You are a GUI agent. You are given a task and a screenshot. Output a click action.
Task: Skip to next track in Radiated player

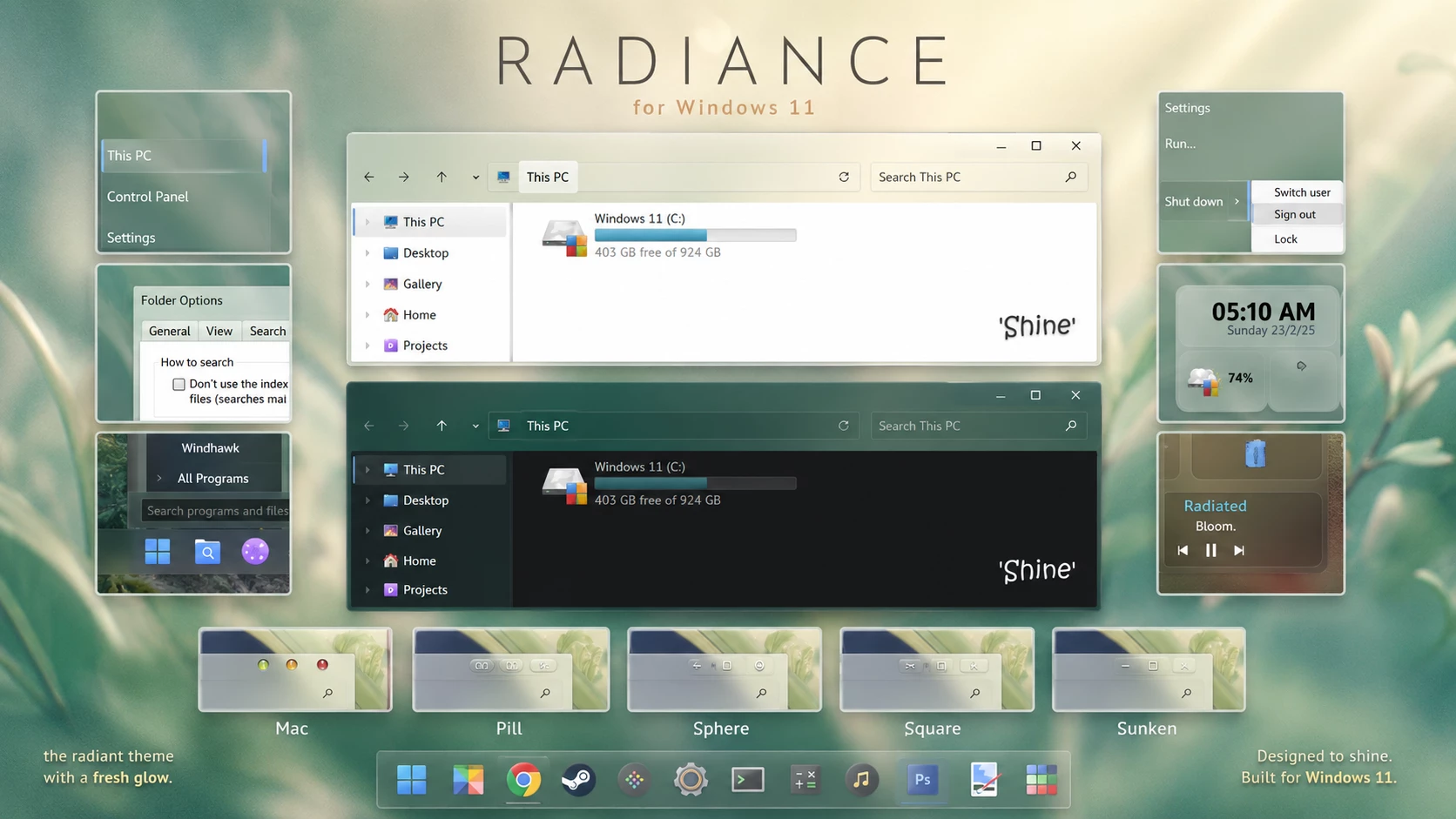click(x=1239, y=550)
